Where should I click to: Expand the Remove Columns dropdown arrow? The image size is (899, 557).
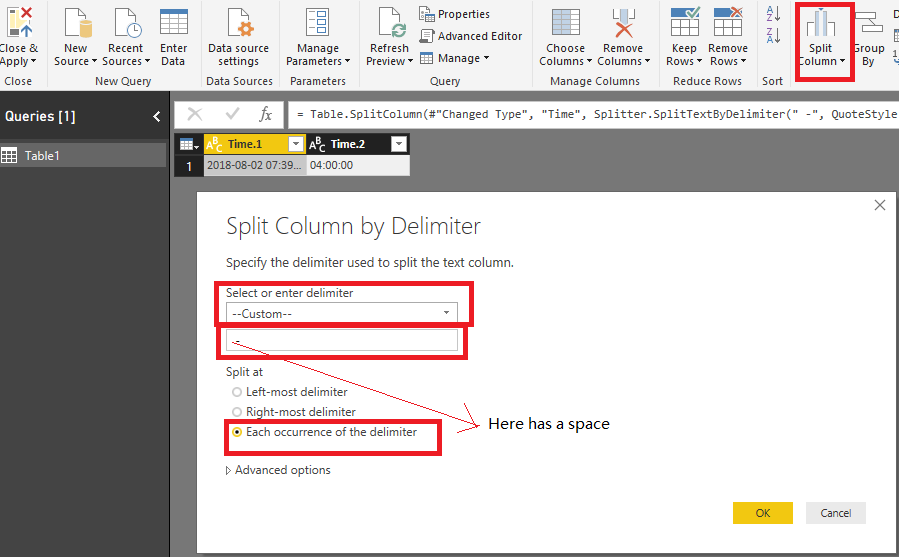[647, 61]
